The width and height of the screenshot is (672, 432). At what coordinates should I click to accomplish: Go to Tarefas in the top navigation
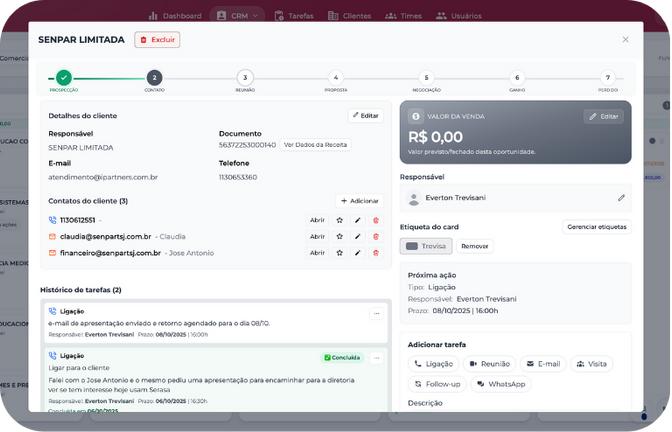pos(294,16)
